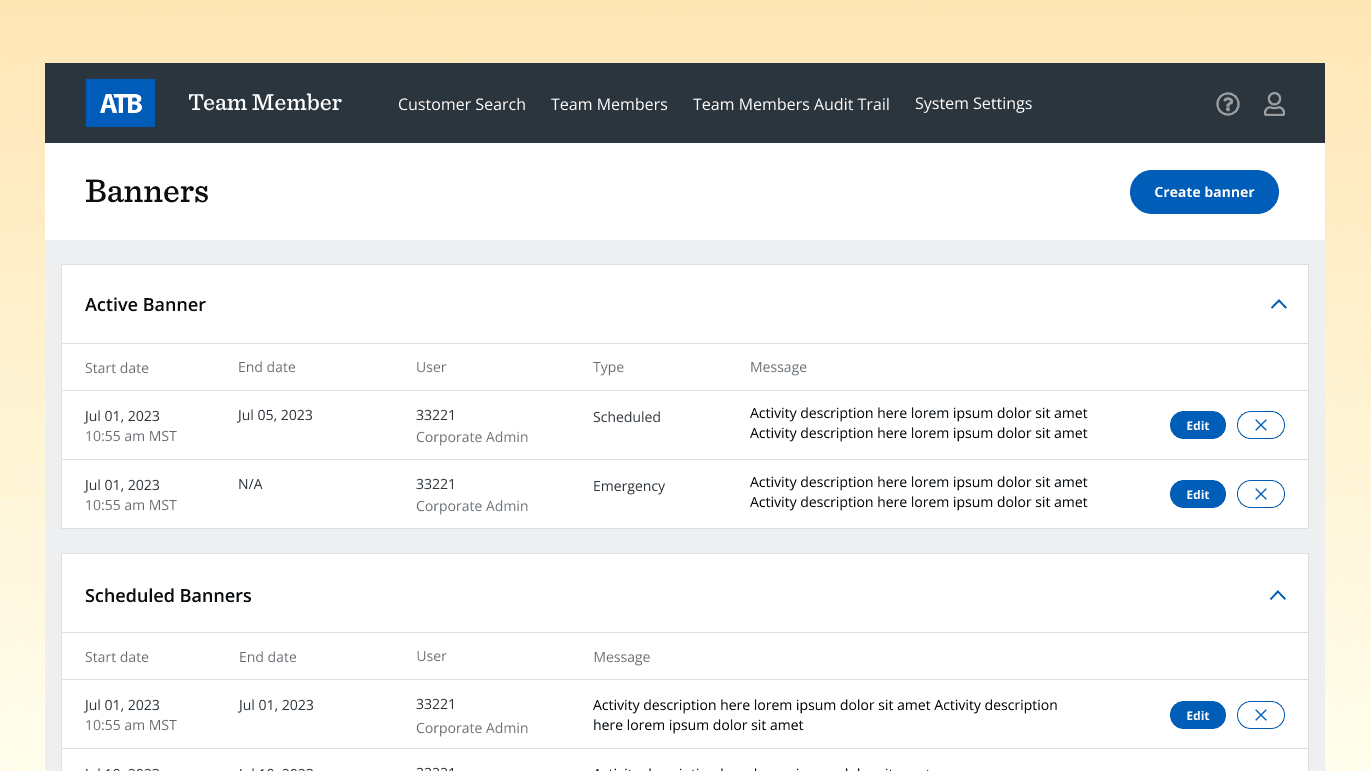Click start date in the Emergency row

point(131,495)
